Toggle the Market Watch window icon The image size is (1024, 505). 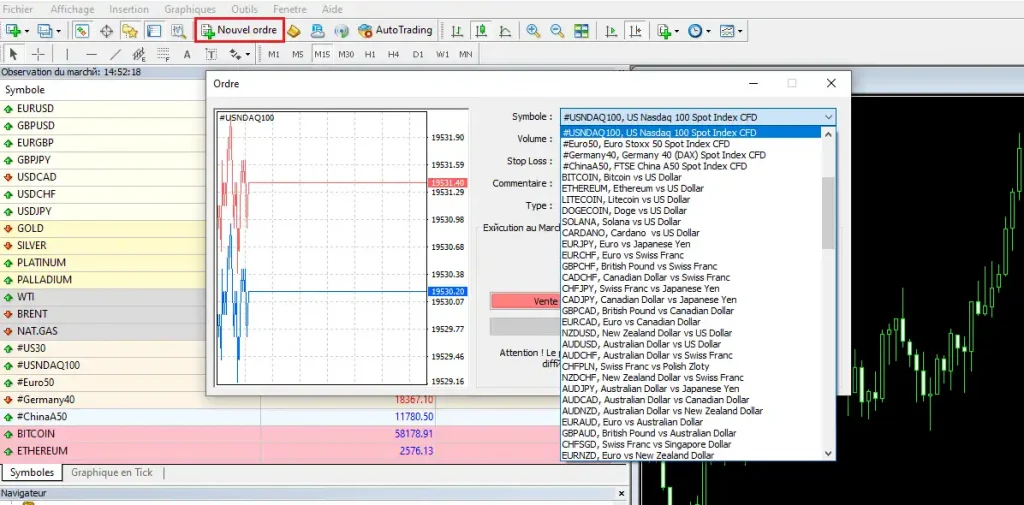point(82,31)
